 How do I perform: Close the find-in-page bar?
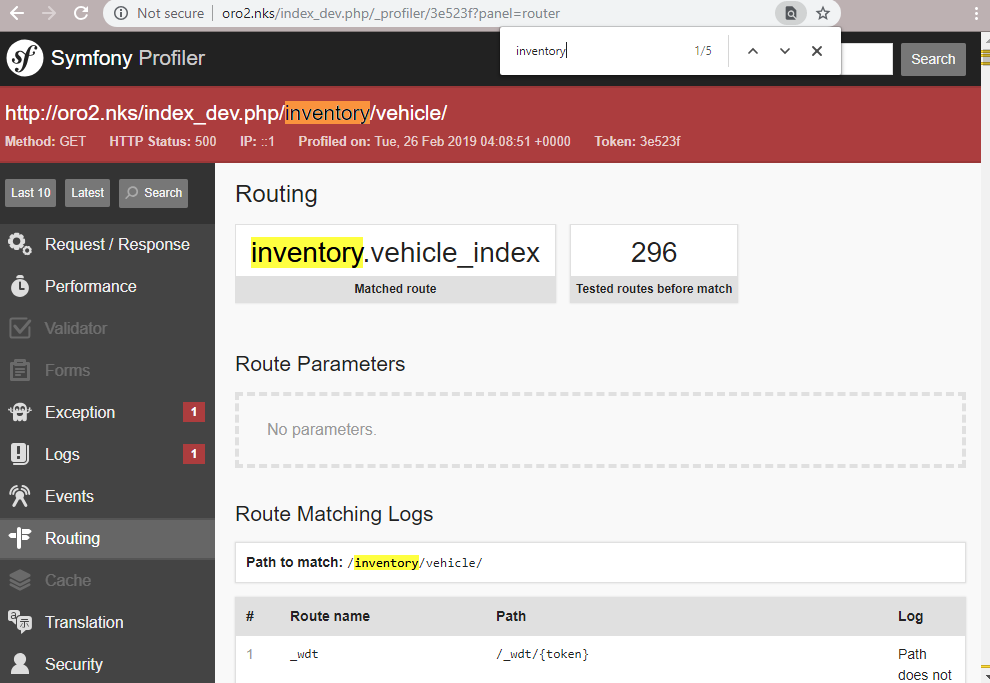pos(817,51)
